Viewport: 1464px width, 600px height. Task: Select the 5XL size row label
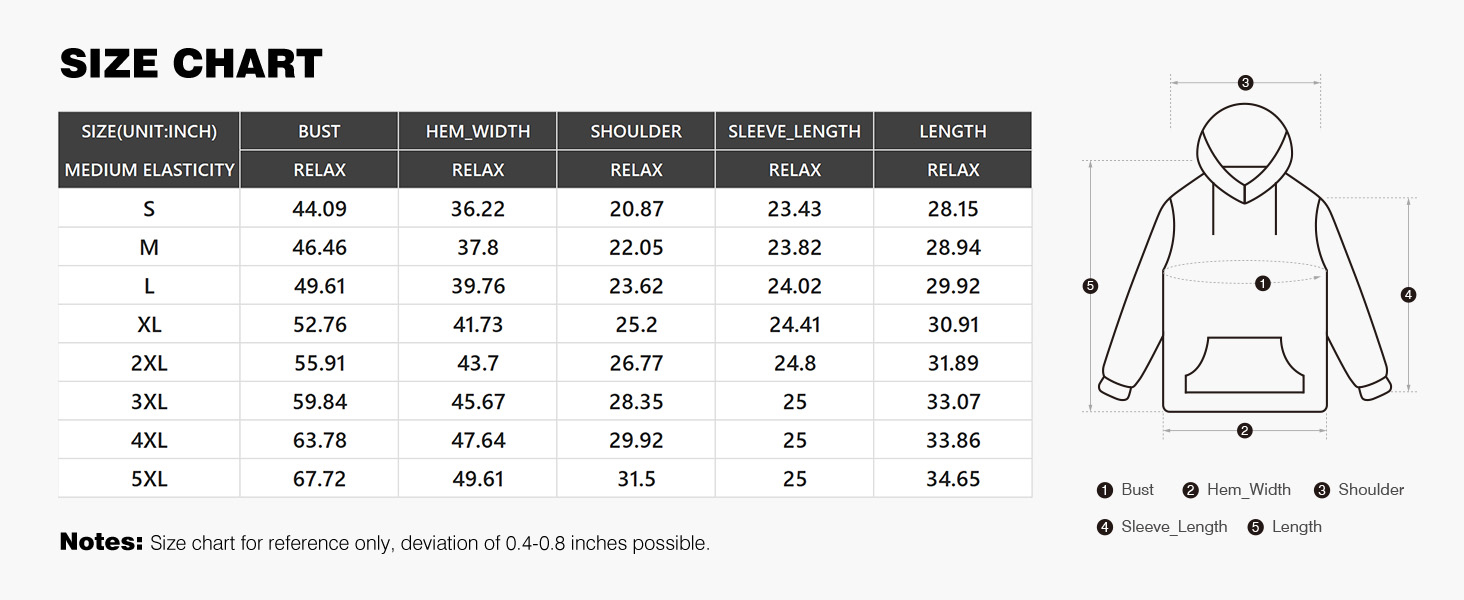coord(149,479)
